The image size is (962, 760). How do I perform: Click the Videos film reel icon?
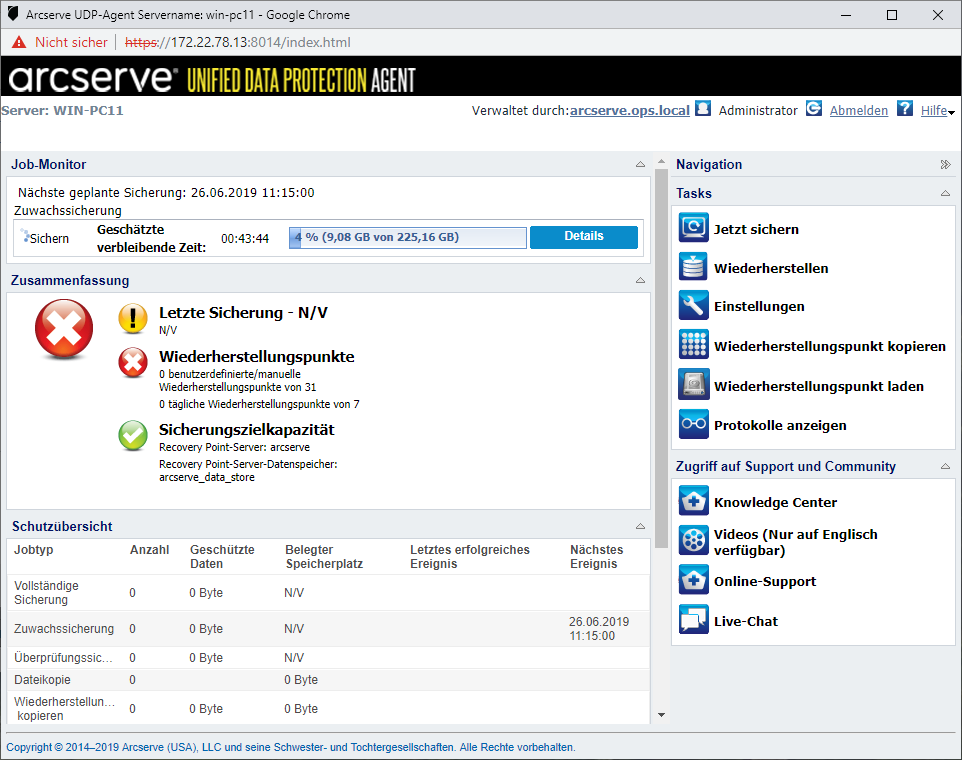[693, 541]
